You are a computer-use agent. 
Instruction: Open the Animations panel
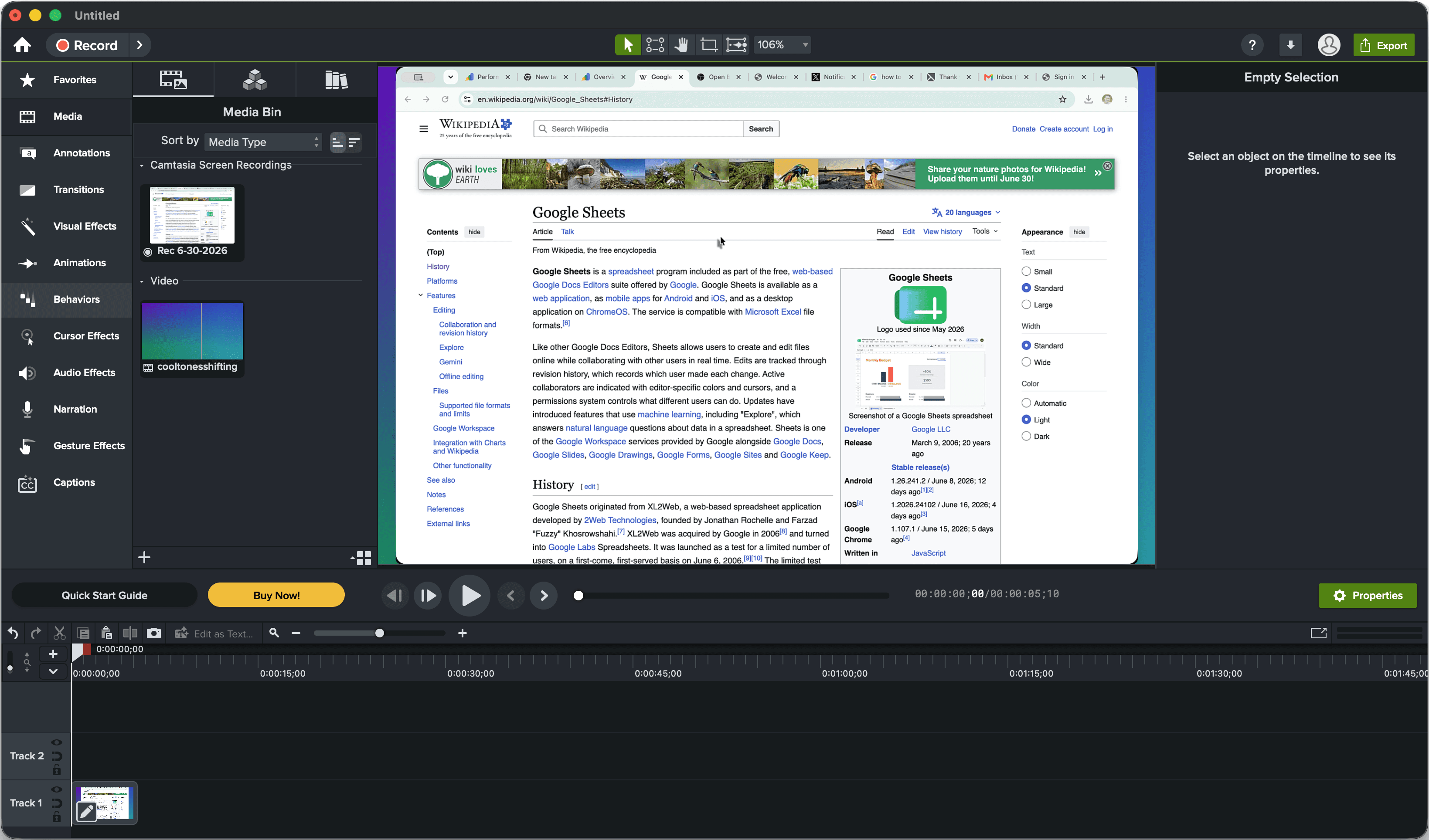[x=67, y=263]
